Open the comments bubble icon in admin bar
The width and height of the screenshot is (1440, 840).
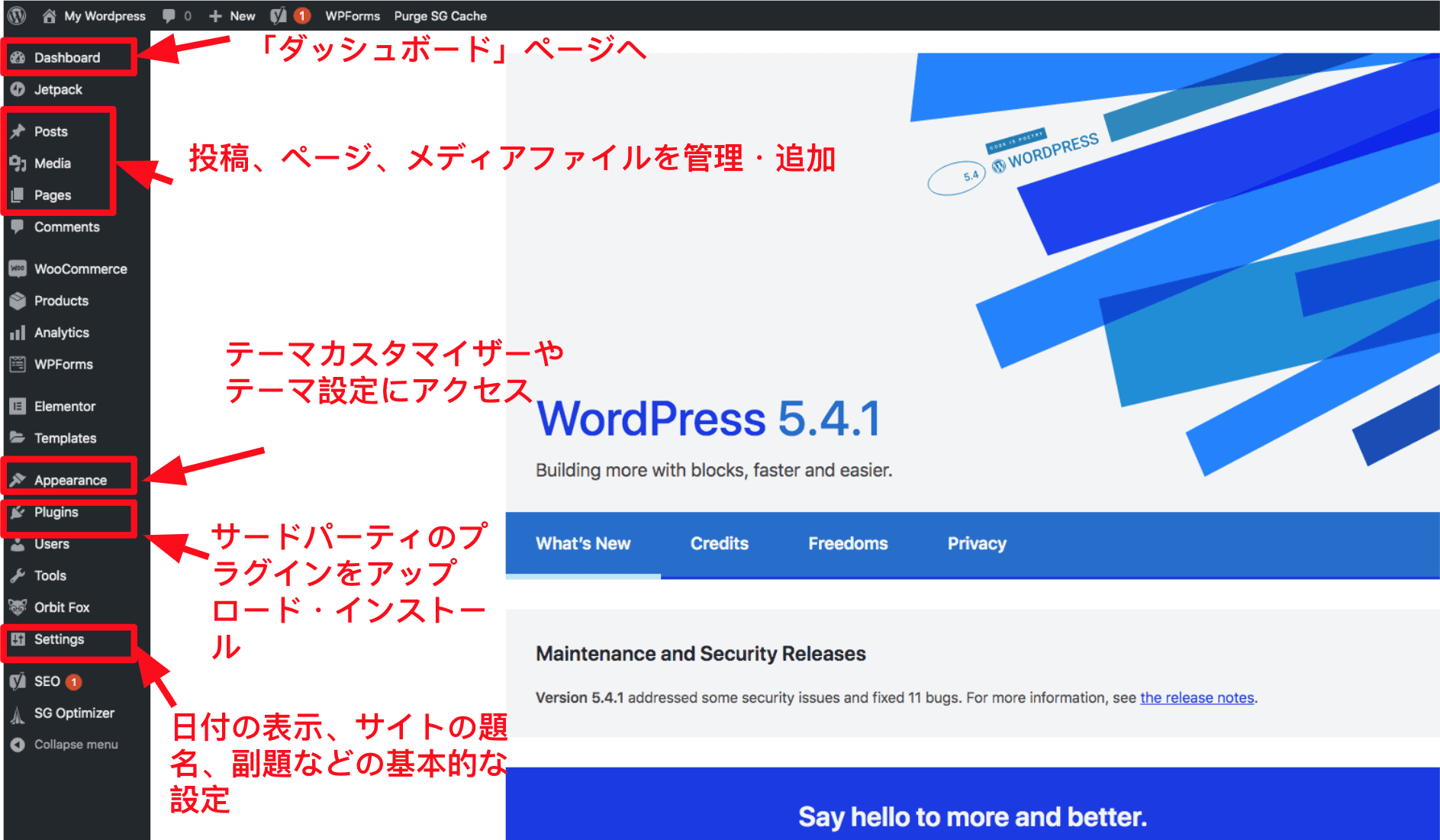click(169, 16)
